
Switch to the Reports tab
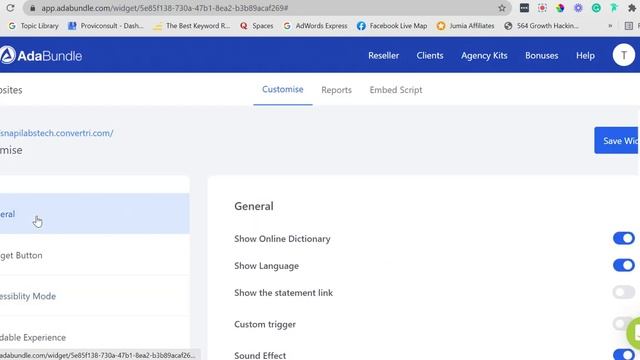click(x=336, y=90)
